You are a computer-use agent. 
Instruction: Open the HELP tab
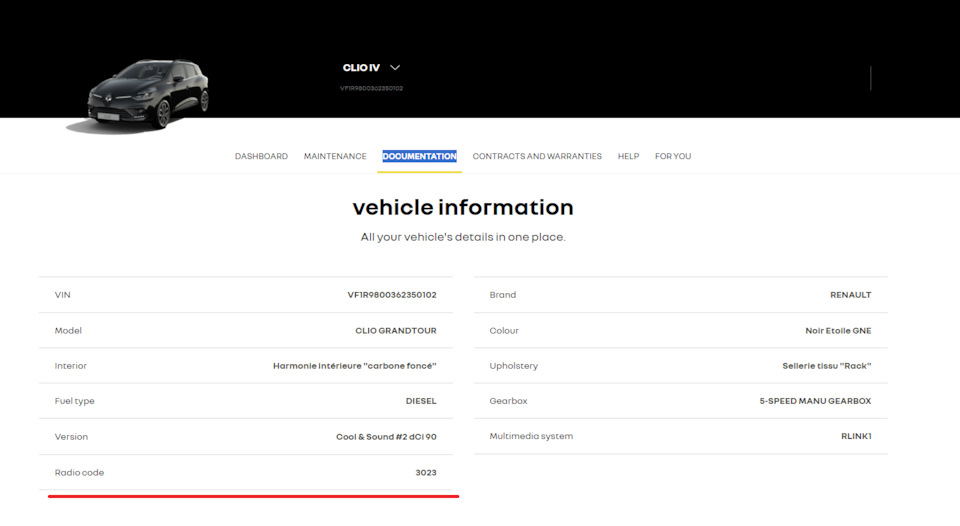628,156
